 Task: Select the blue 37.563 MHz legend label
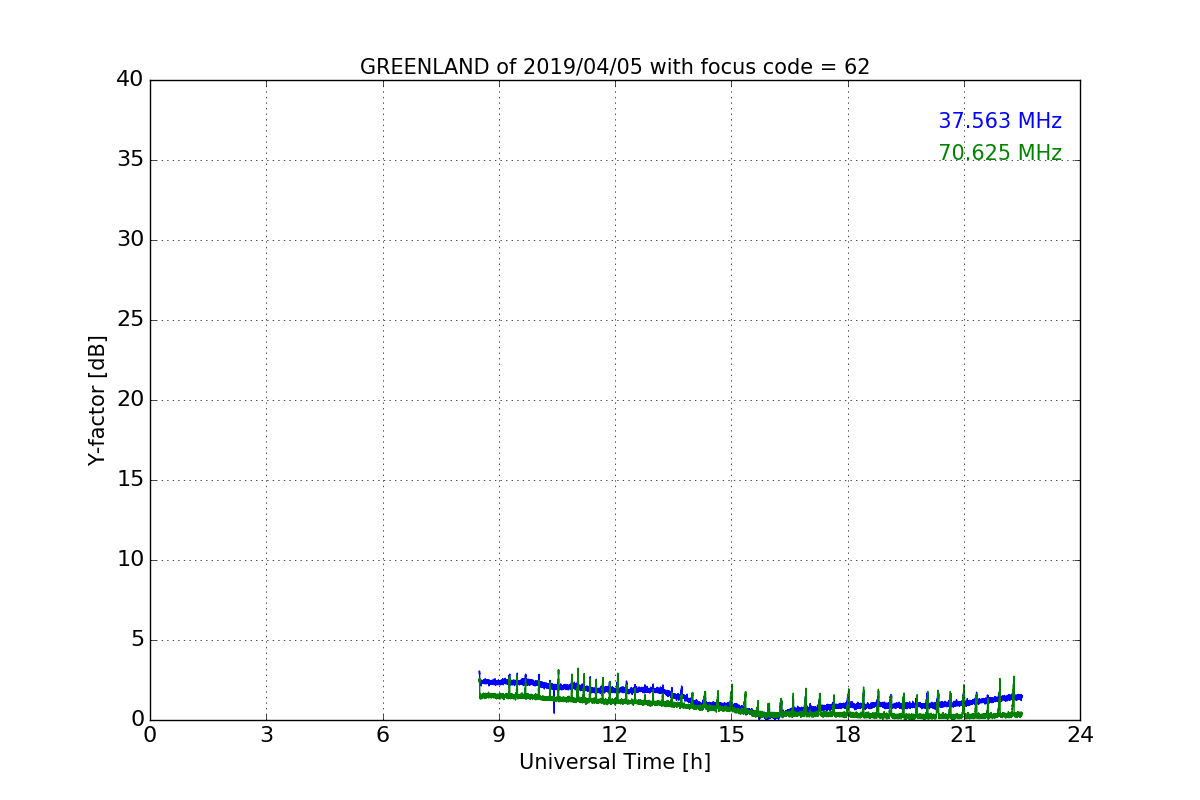coord(1000,121)
